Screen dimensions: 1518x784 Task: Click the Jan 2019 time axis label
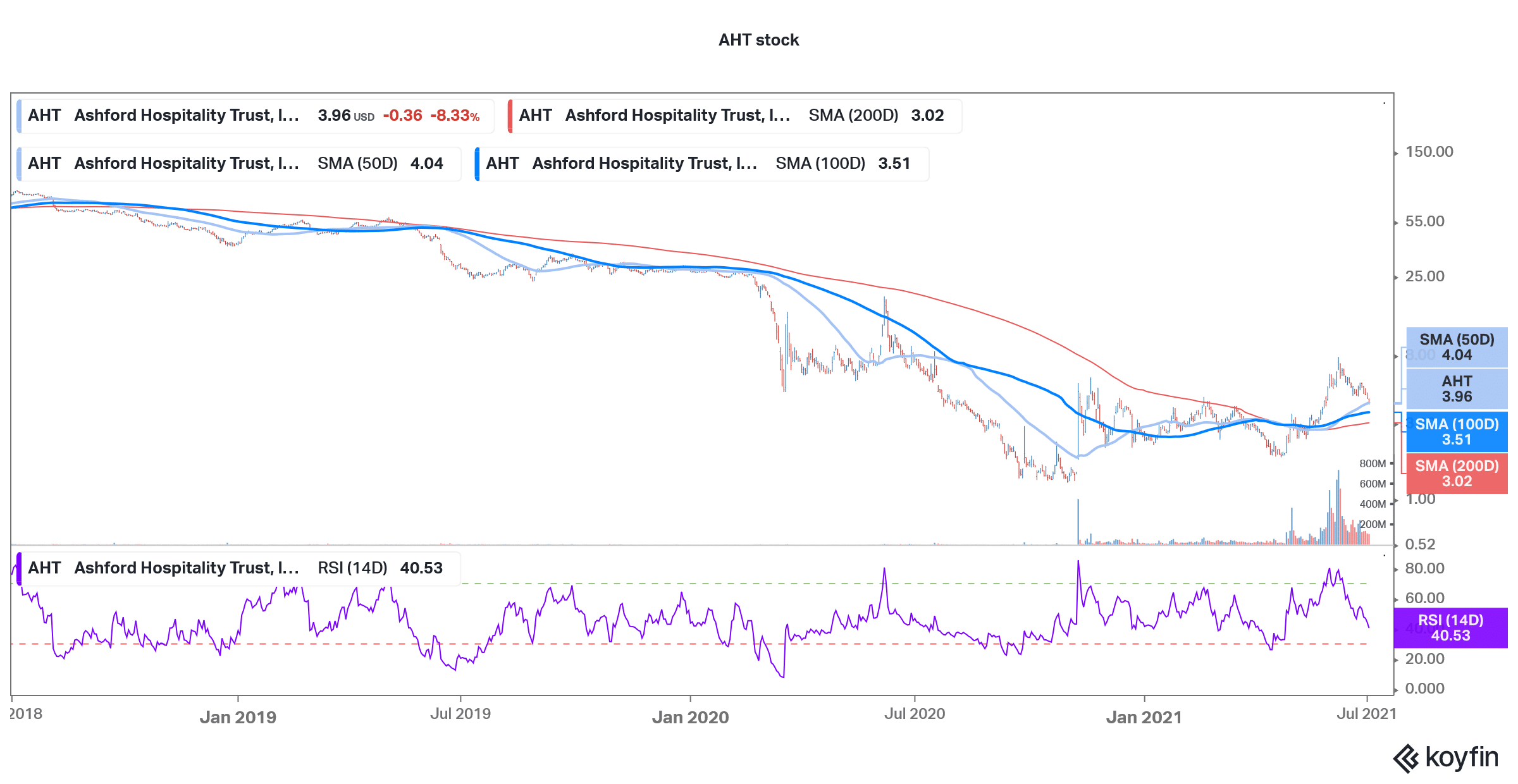238,718
